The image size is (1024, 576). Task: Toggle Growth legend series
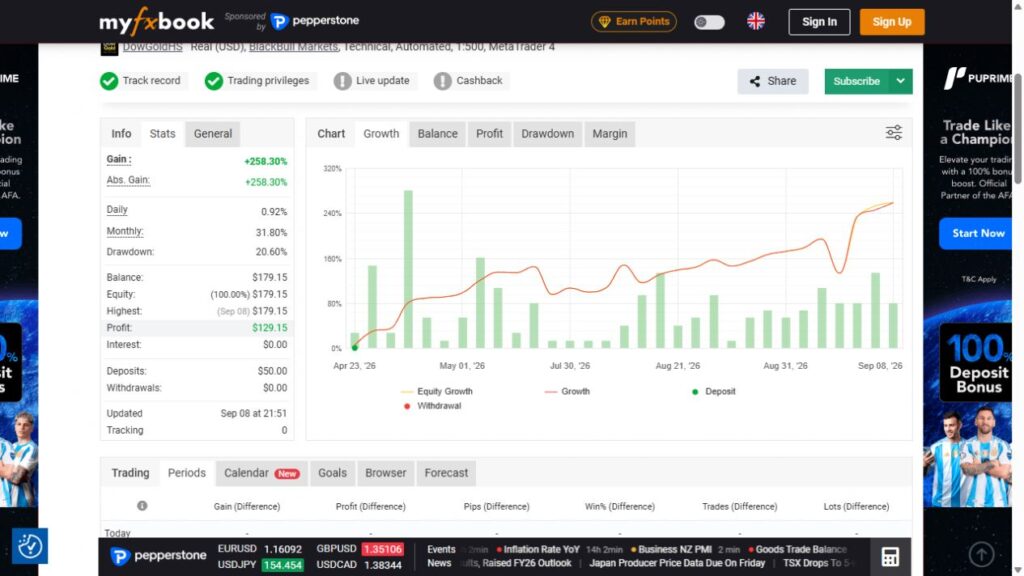click(x=567, y=391)
